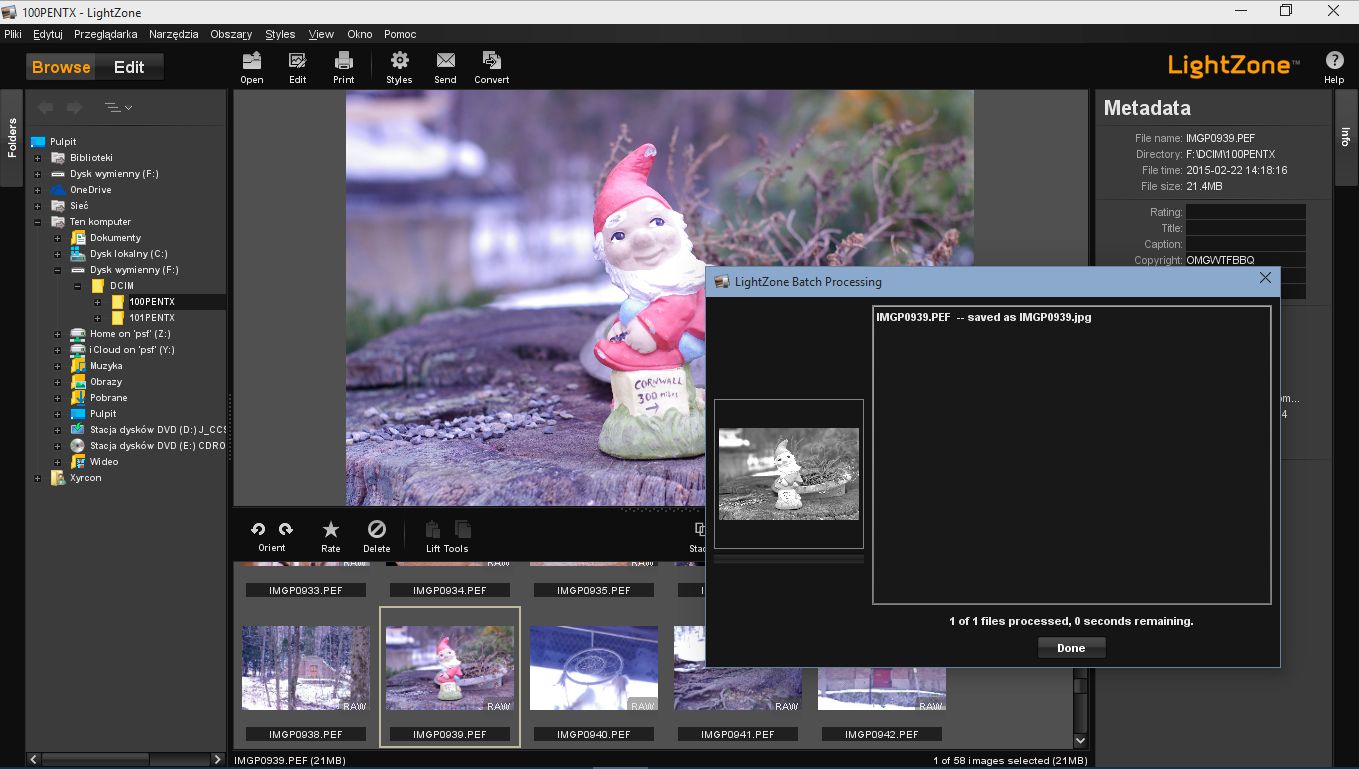Click the Help button in top right

(x=1334, y=59)
